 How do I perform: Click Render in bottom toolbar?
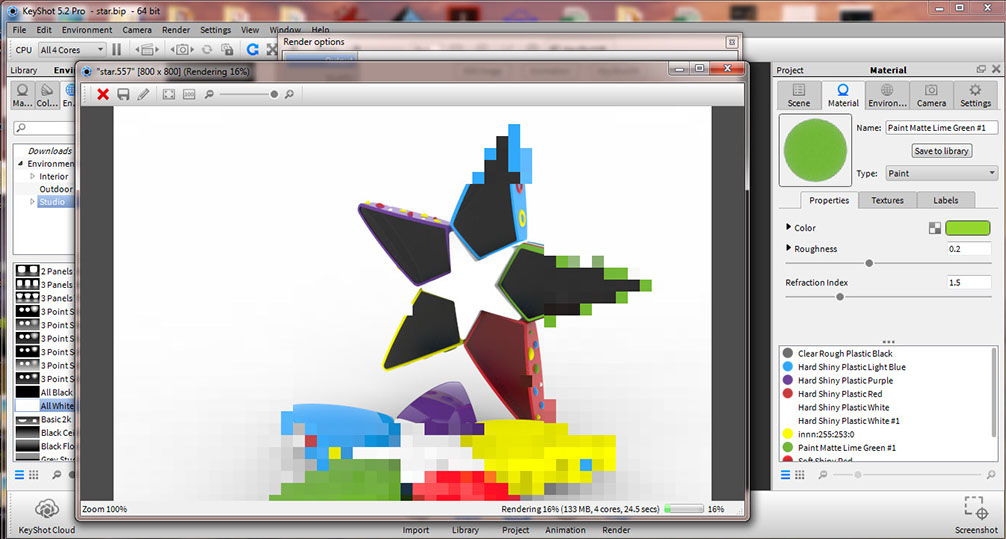pos(616,530)
